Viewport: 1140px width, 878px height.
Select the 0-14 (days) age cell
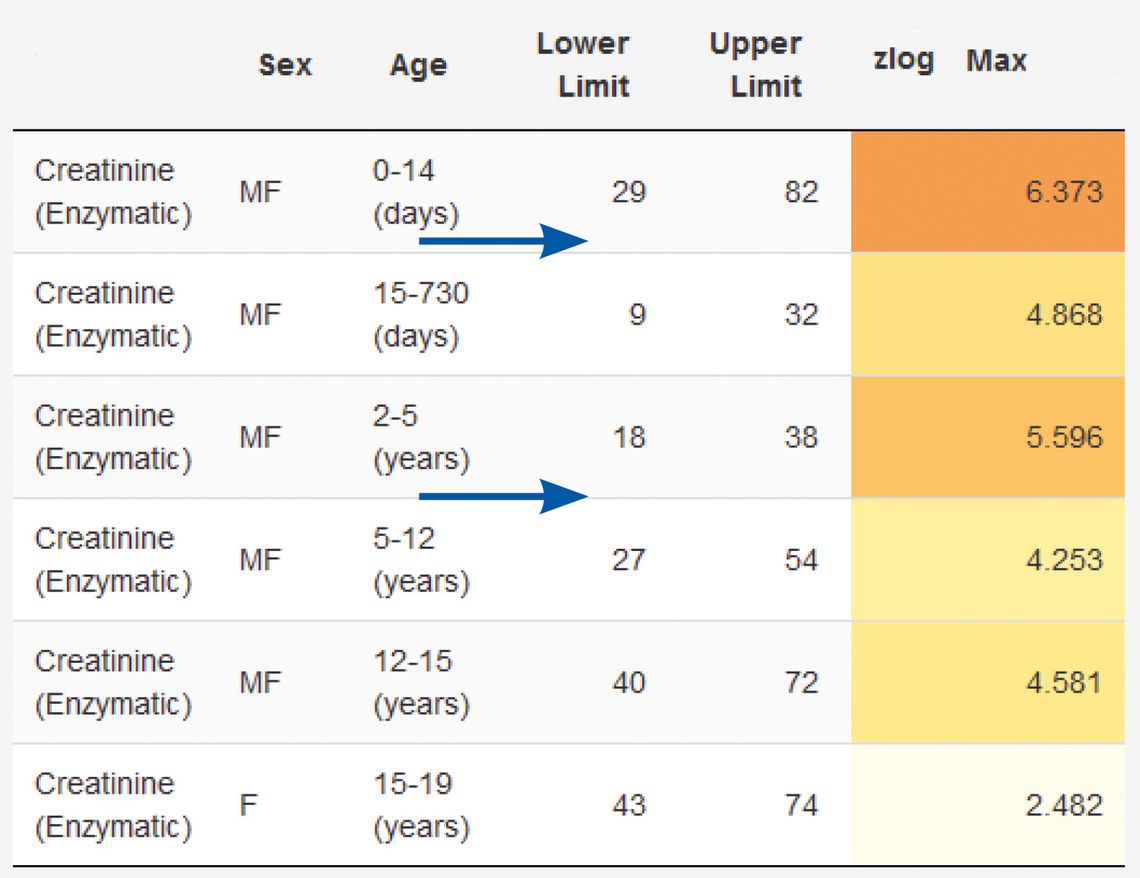point(416,192)
